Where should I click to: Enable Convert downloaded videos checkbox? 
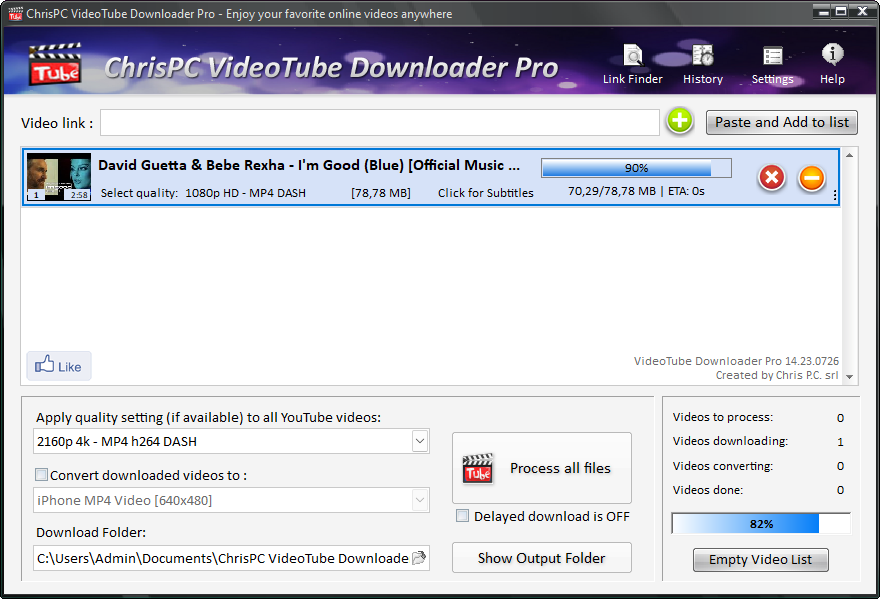pyautogui.click(x=42, y=475)
